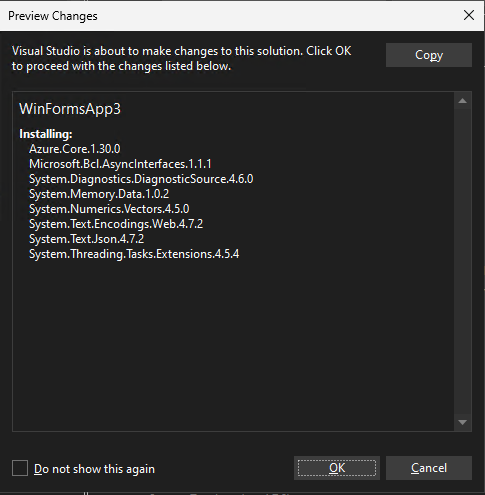The width and height of the screenshot is (485, 495).
Task: Select the System.Numerics.Vectors.4.5.0 entry
Action: (x=109, y=209)
